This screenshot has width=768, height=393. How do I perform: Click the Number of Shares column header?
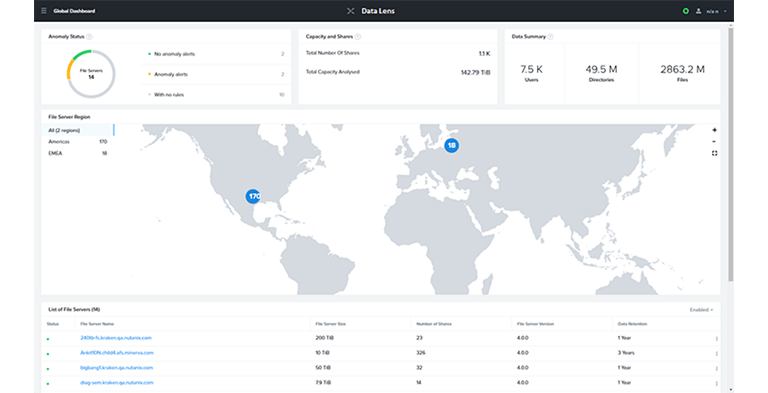[434, 324]
